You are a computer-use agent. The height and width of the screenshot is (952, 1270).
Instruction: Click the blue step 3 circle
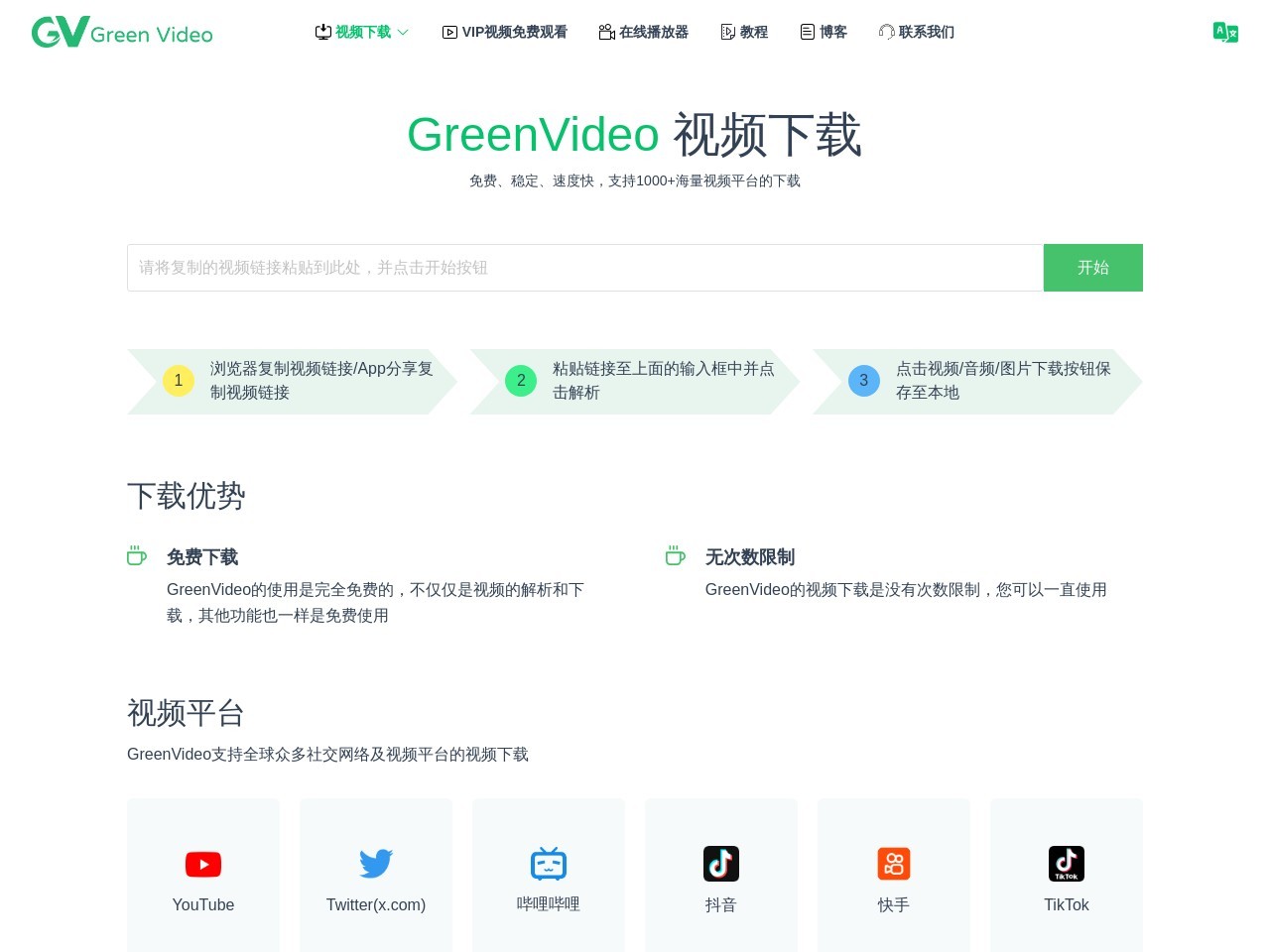click(864, 381)
